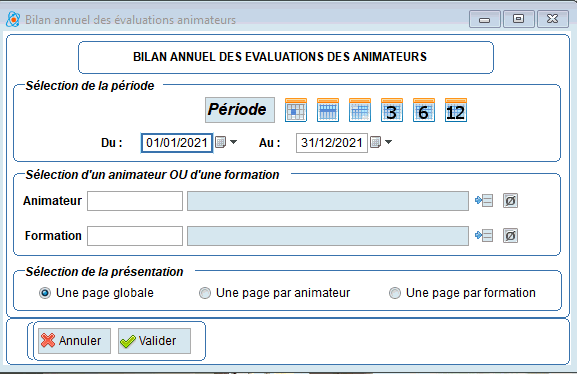Screen dimensions: 577x374
Task: Expand dropdown arrow next to Au date
Action: pos(388,142)
